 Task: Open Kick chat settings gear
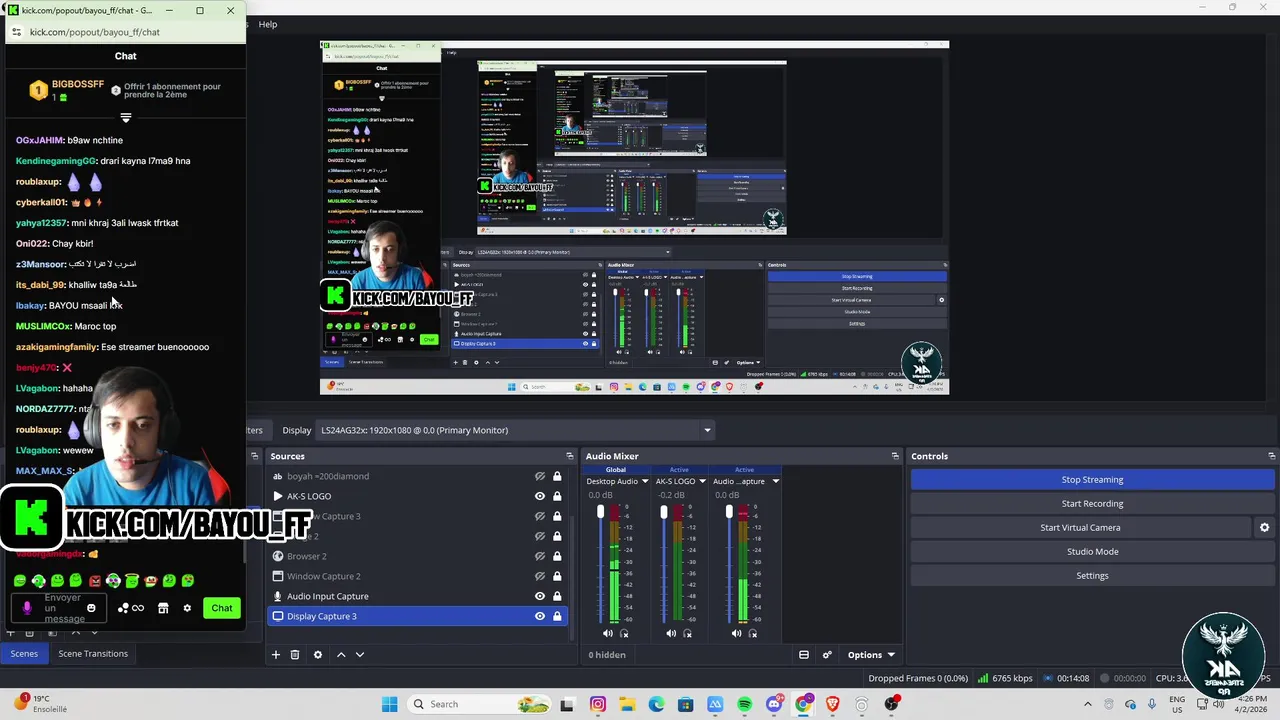(x=187, y=608)
